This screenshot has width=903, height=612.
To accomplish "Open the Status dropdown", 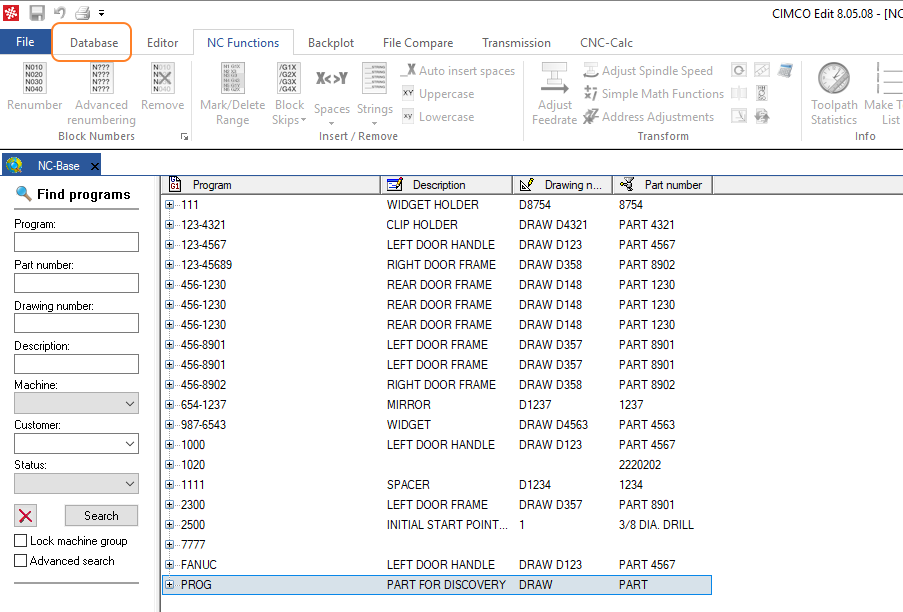I will pos(76,484).
